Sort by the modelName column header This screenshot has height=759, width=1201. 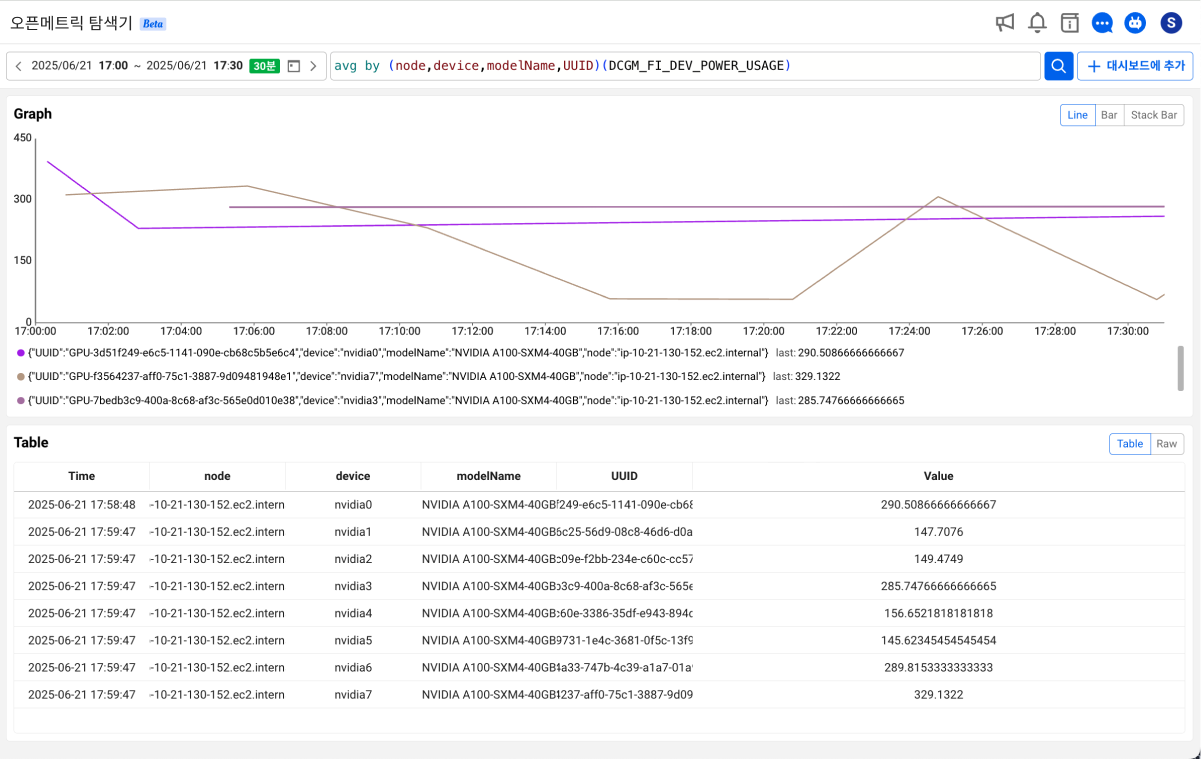click(489, 476)
